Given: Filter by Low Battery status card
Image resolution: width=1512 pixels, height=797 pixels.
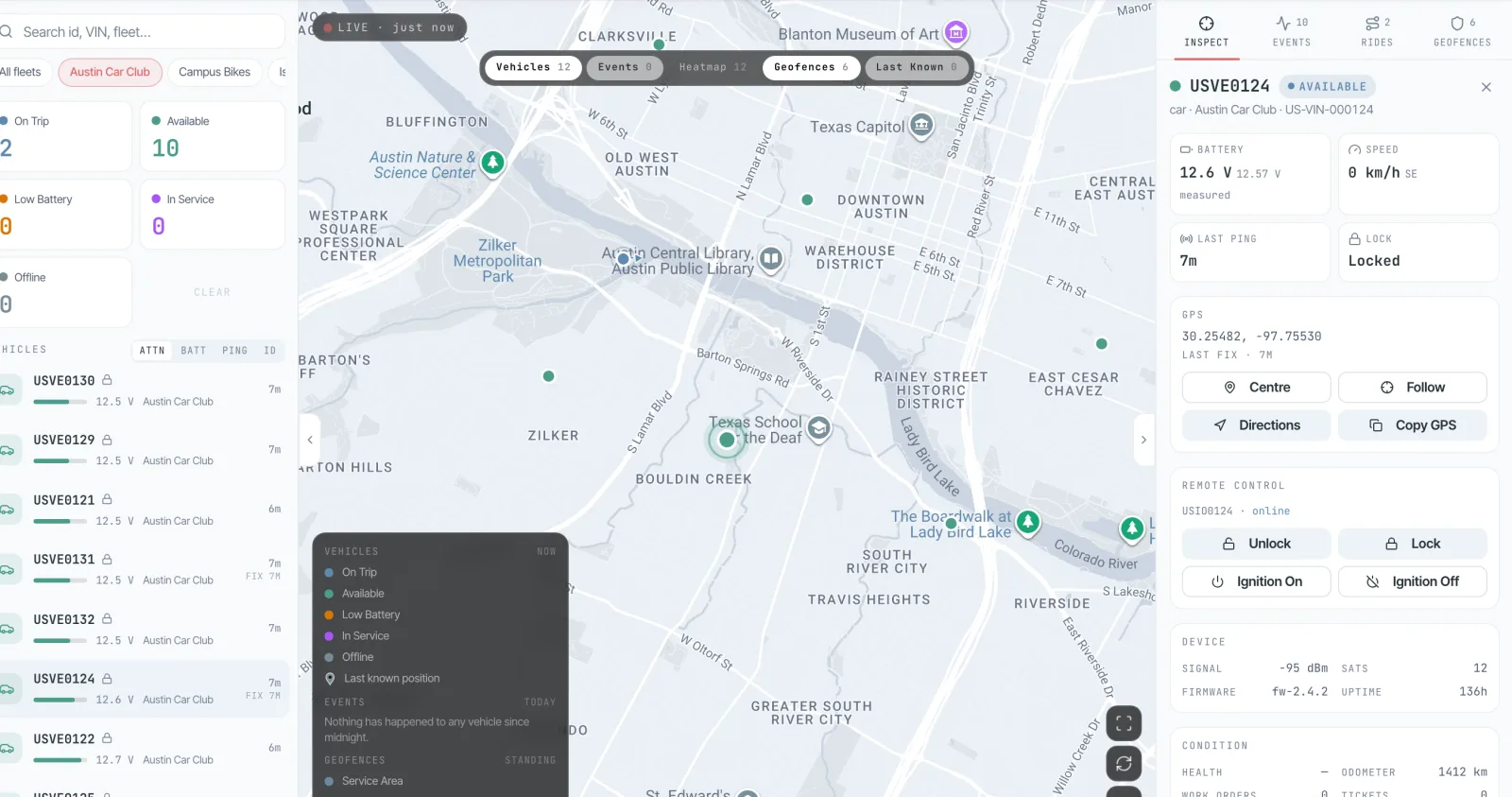Looking at the screenshot, I should tap(65, 215).
